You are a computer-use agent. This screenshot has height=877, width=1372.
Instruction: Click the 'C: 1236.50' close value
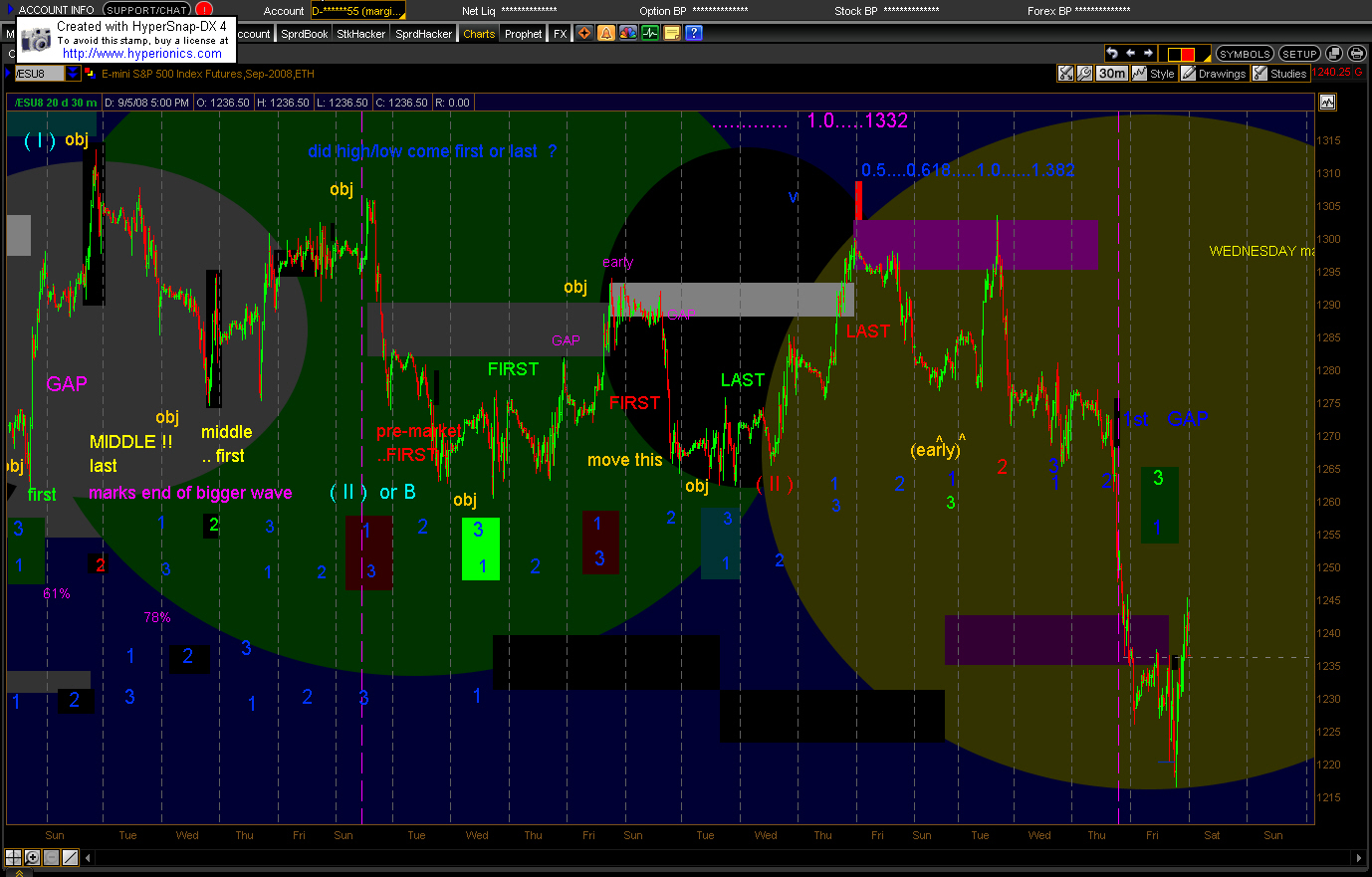[x=401, y=103]
